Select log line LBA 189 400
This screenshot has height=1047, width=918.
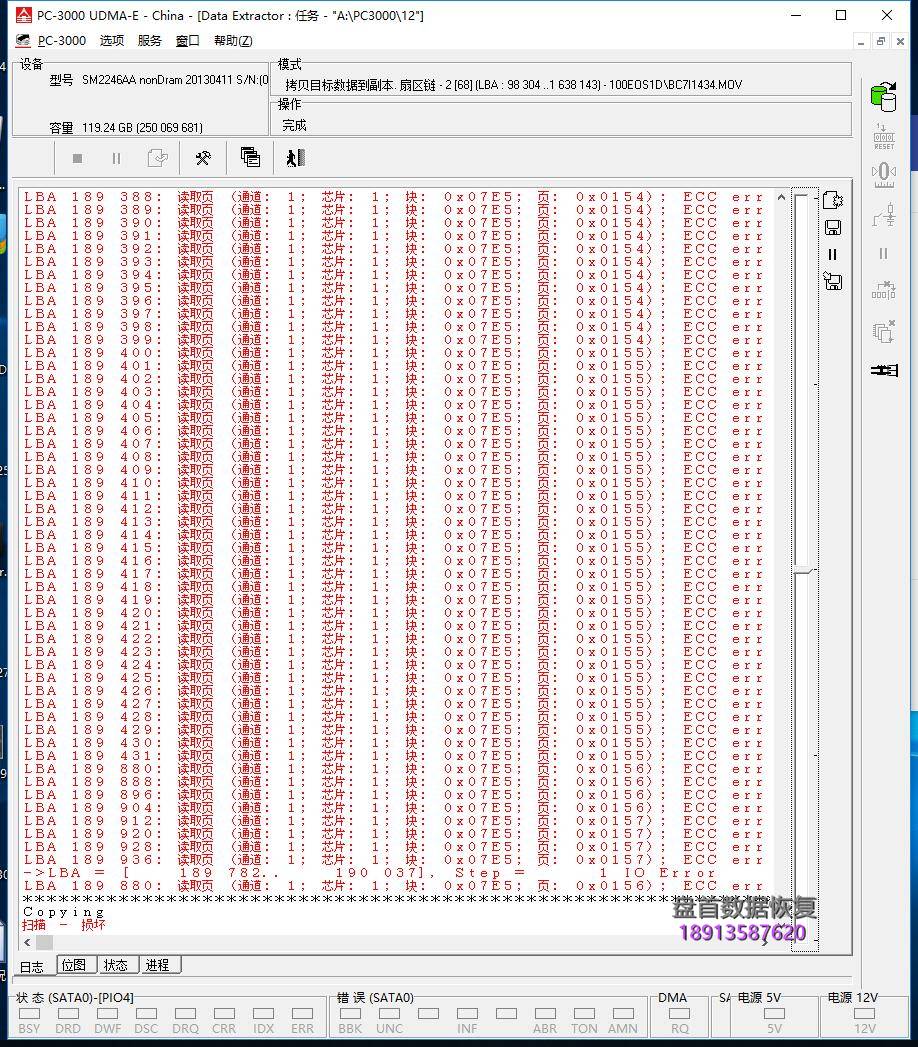[x=394, y=353]
